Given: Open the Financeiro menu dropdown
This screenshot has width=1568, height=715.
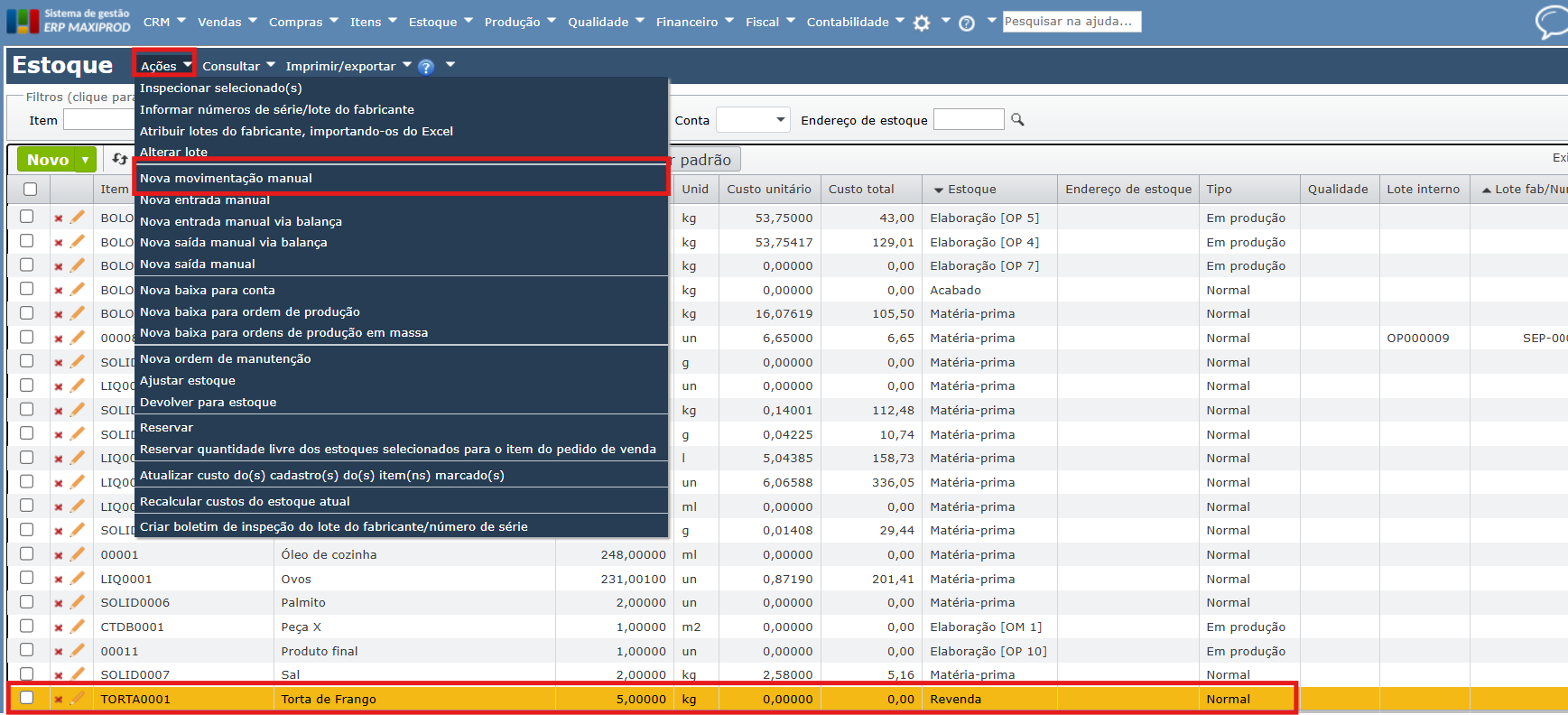Looking at the screenshot, I should (x=694, y=22).
